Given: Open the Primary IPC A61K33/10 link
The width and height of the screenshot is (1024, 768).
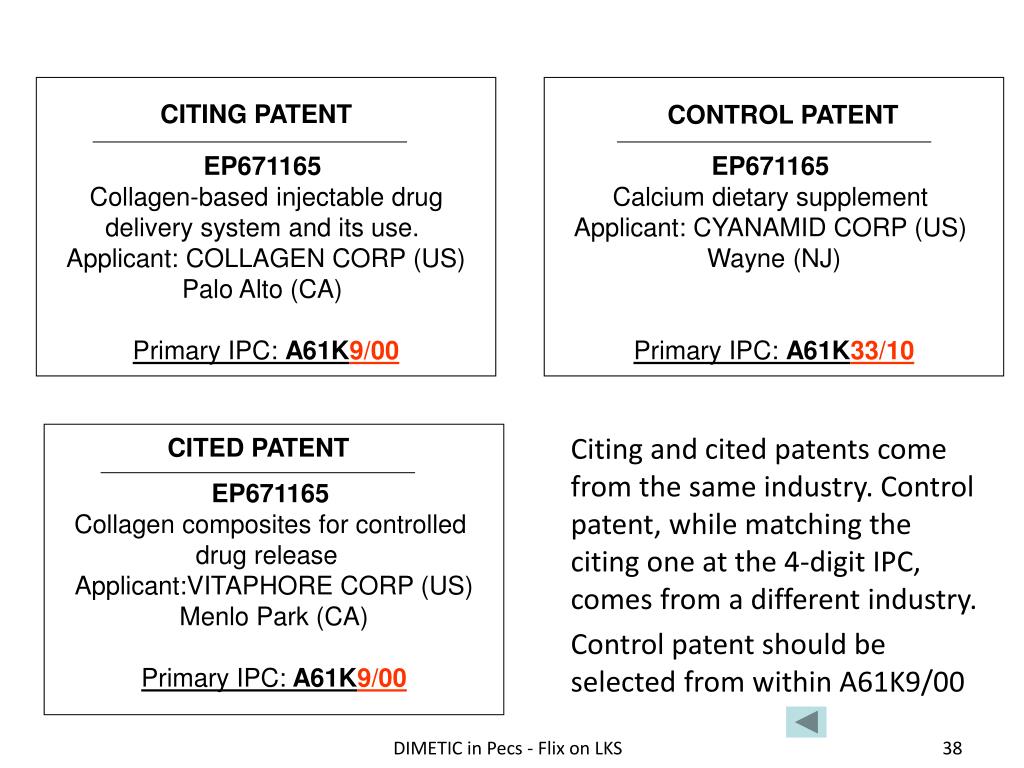Looking at the screenshot, I should [774, 351].
